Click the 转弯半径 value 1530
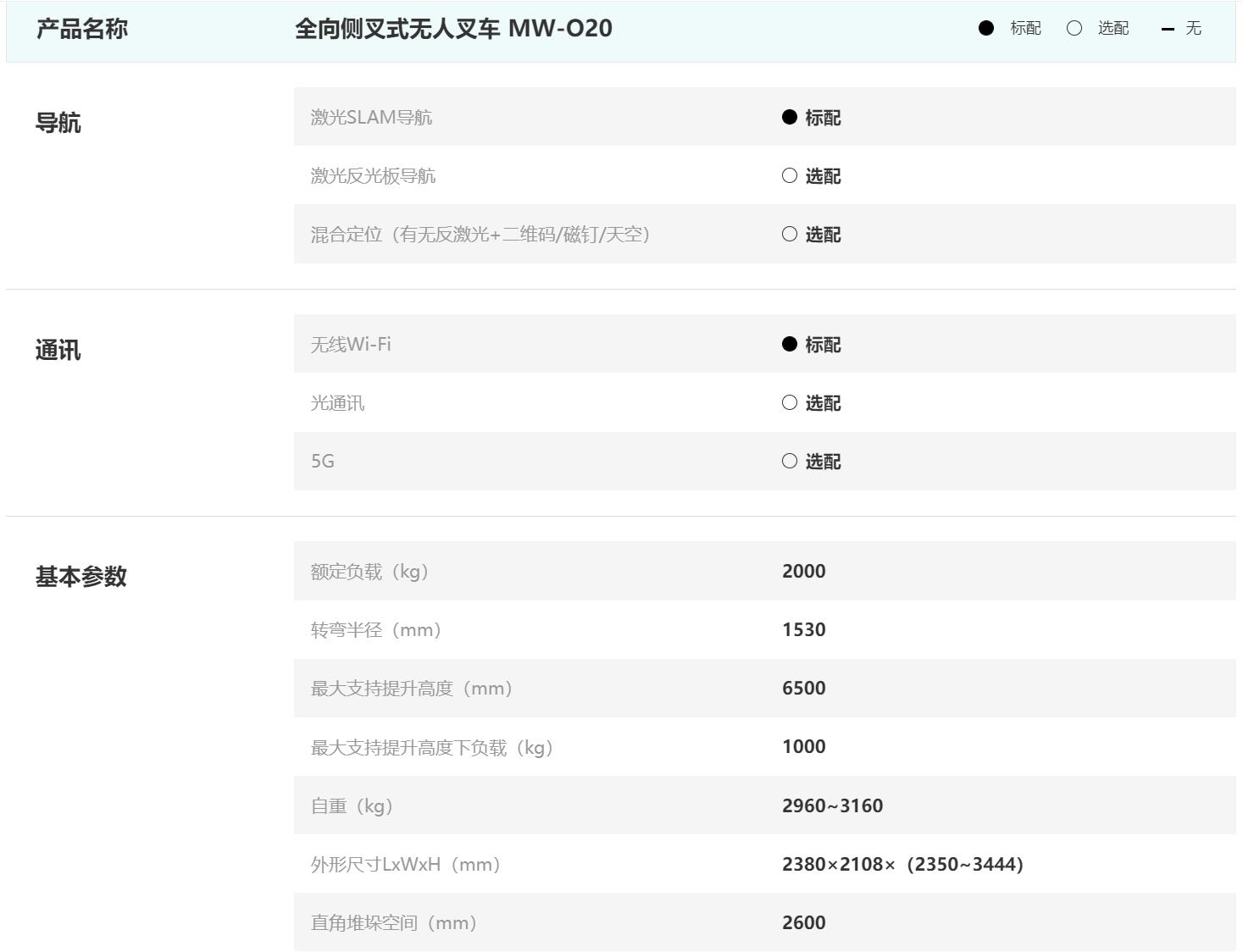 pyautogui.click(x=803, y=629)
